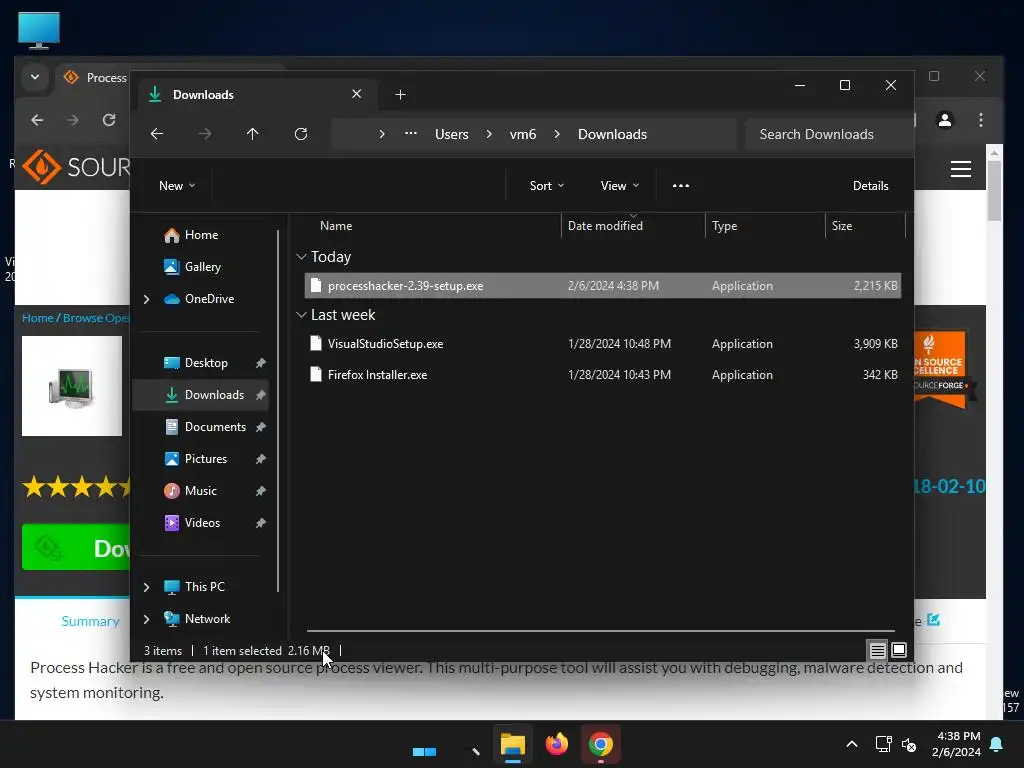This screenshot has height=768, width=1024.
Task: Open the View dropdown menu
Action: click(x=619, y=185)
